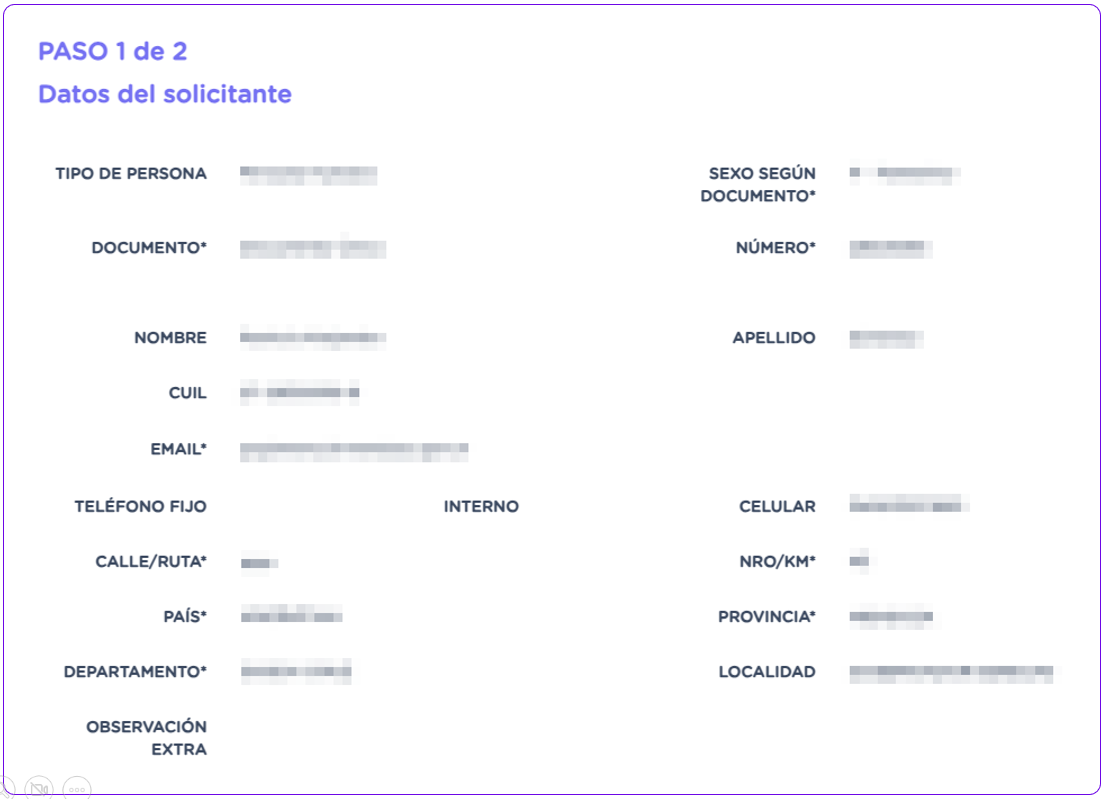
Task: Click the Nombre field value
Action: 312,338
